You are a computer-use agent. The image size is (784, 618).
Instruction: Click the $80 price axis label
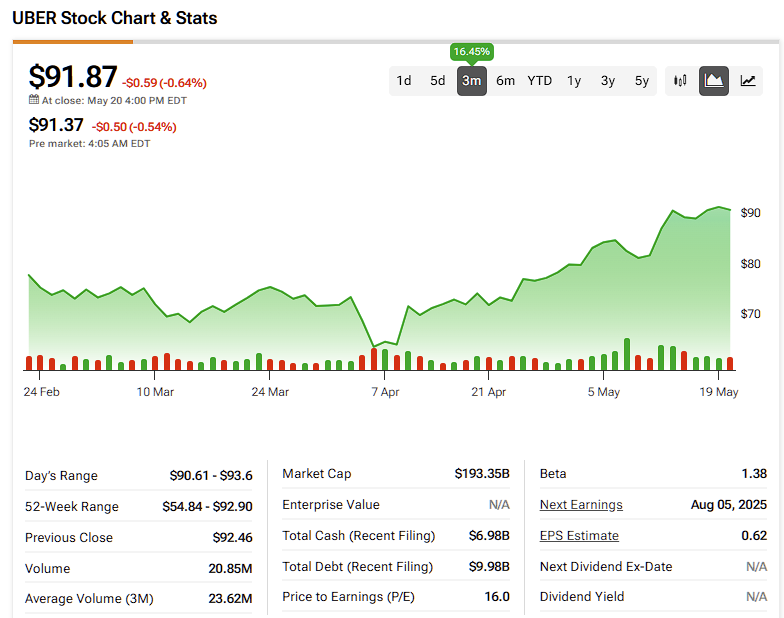[750, 264]
